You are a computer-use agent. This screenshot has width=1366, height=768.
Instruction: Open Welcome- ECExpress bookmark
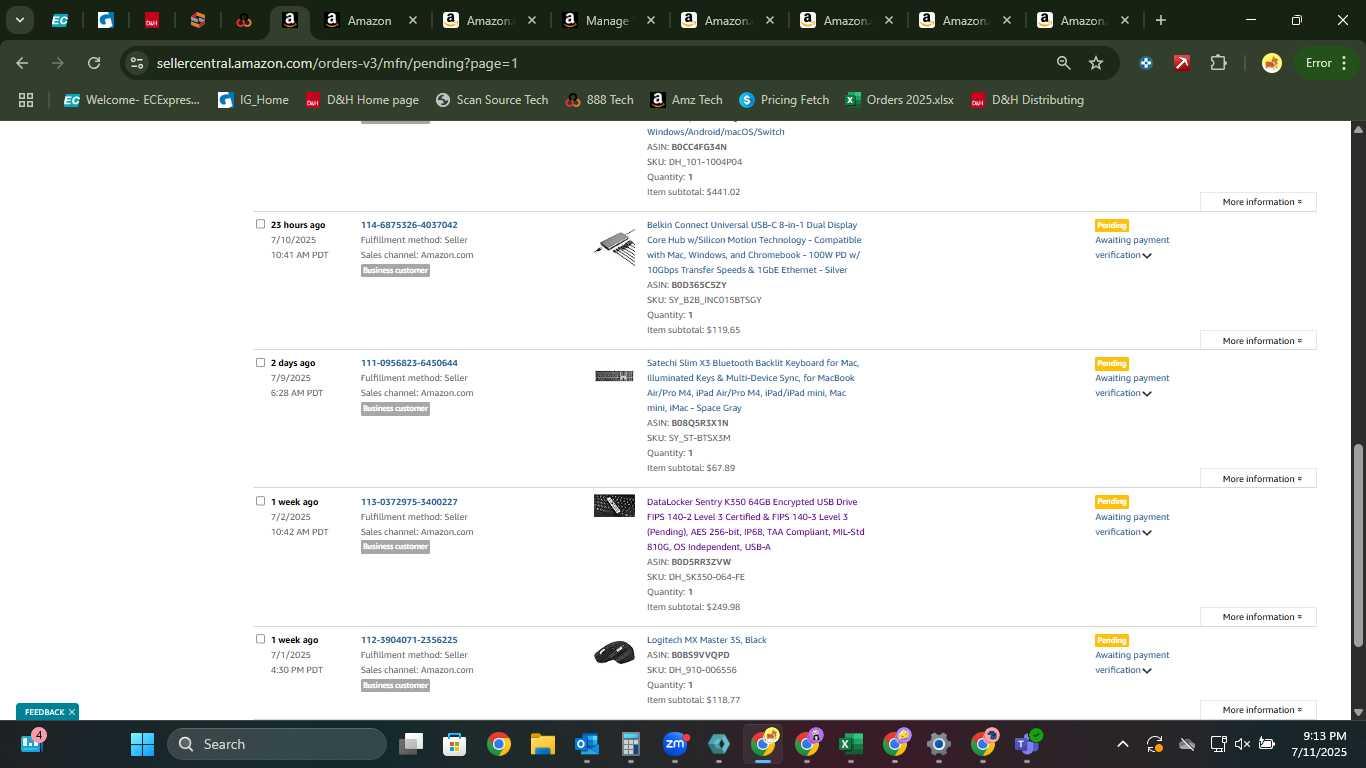click(x=132, y=100)
